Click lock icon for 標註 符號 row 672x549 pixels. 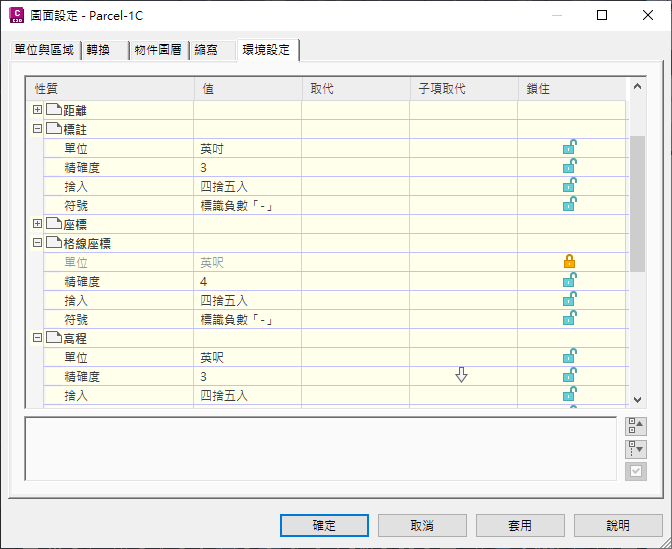click(570, 204)
